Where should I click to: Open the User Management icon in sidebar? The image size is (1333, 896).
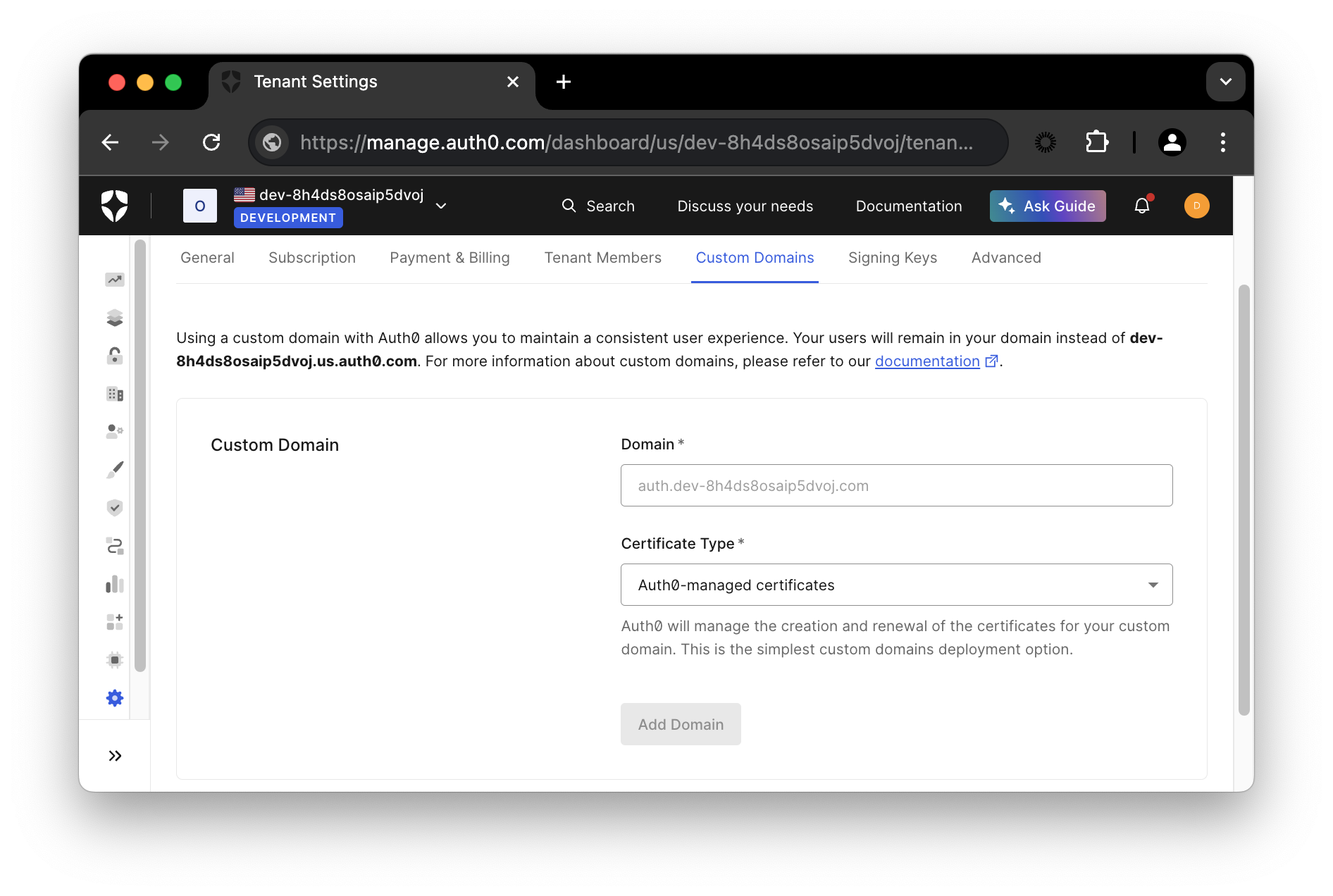[x=115, y=431]
